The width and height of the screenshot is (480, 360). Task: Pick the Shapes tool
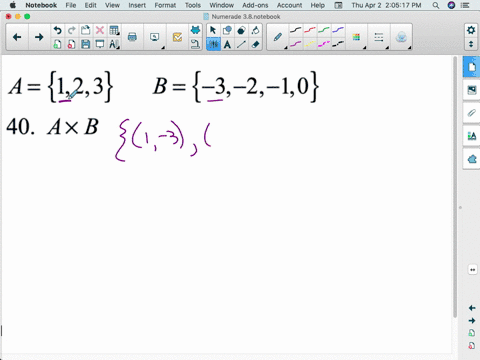click(x=227, y=30)
